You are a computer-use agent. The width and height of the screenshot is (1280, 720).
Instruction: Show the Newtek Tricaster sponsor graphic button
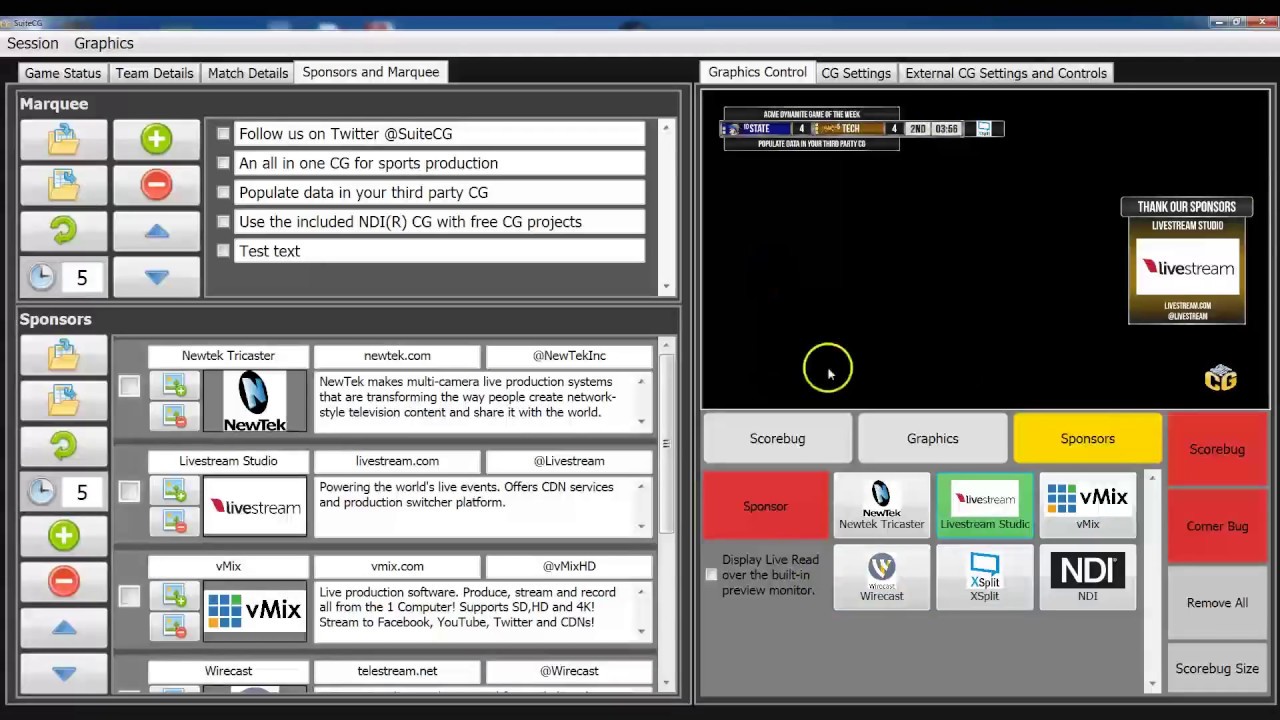coord(882,505)
